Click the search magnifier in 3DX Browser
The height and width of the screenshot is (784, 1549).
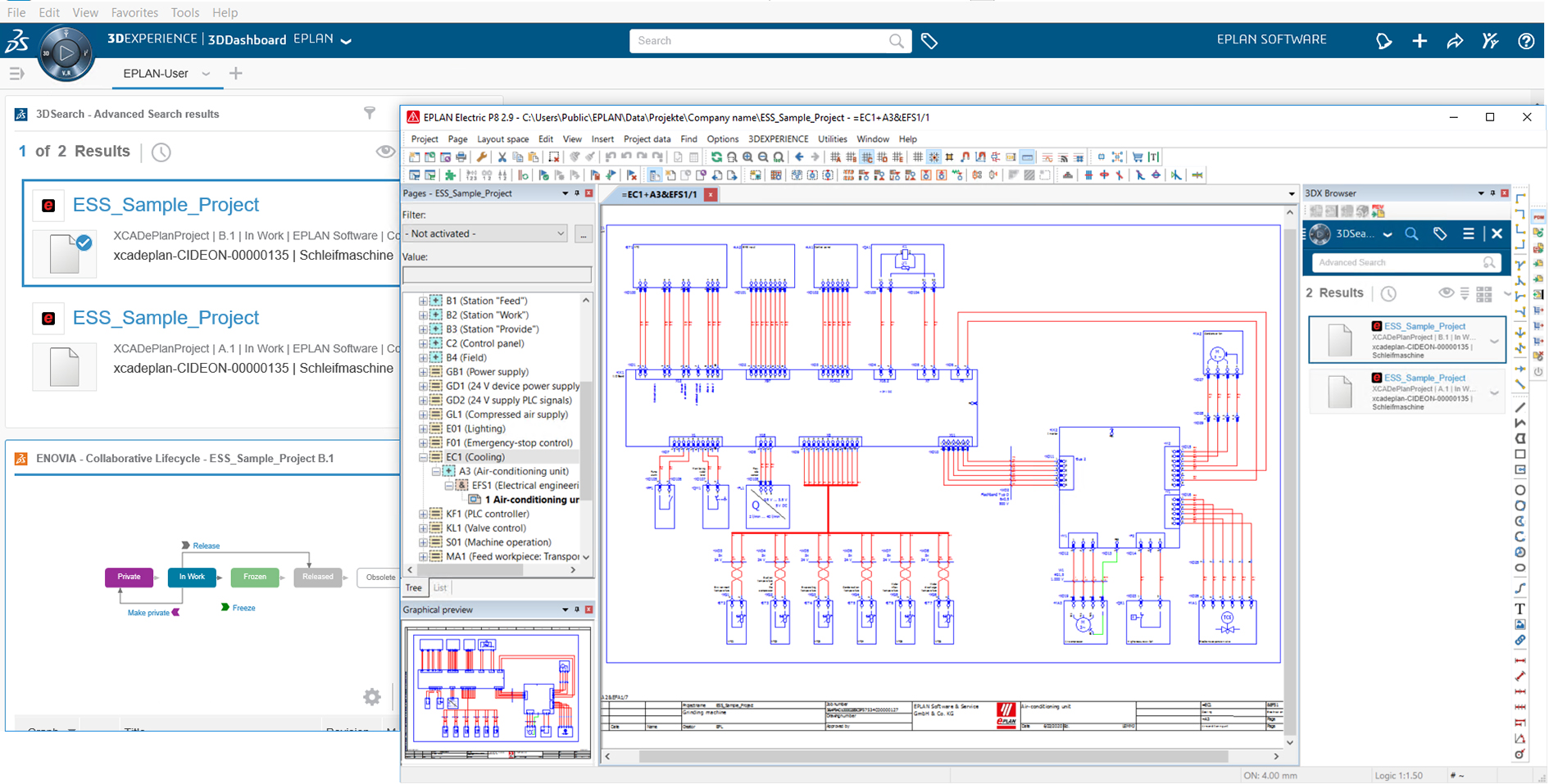[x=1411, y=235]
